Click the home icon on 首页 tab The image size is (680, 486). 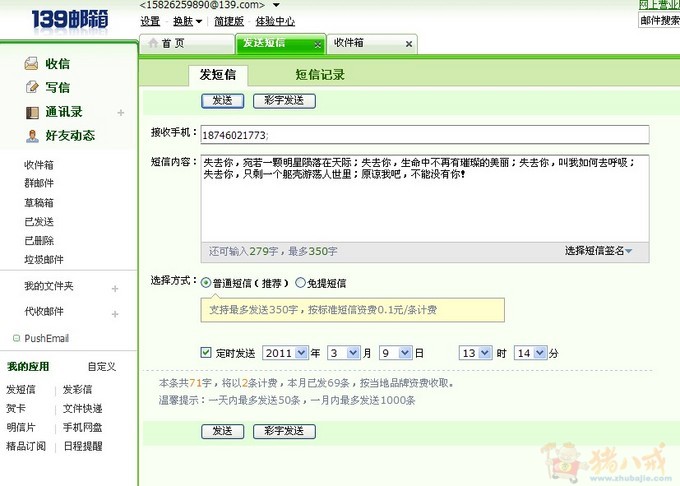pos(153,43)
